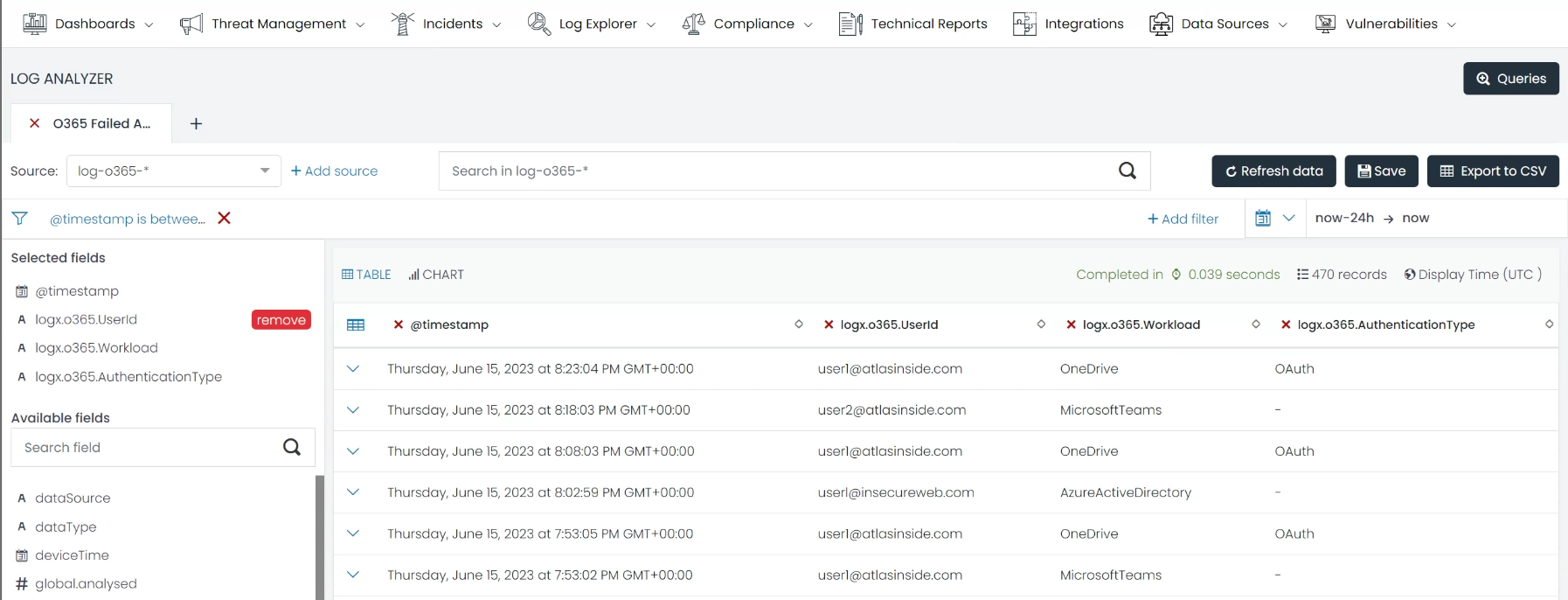The image size is (1568, 600).
Task: Sort by logx.o365.AuthenticationType column
Action: click(x=1549, y=324)
